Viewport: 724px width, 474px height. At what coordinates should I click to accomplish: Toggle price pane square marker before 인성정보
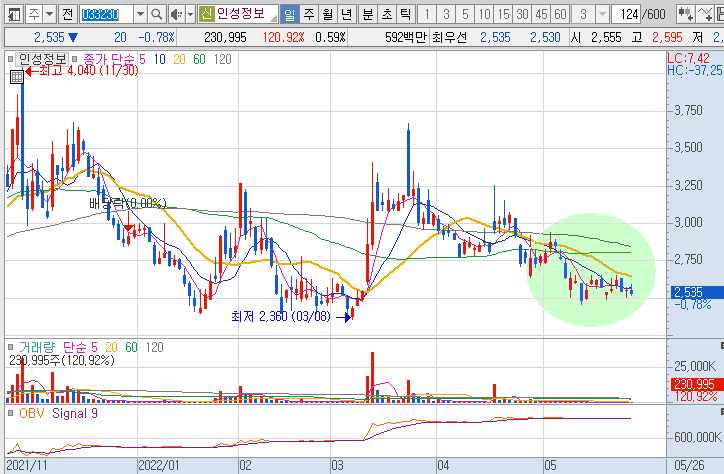(10, 59)
